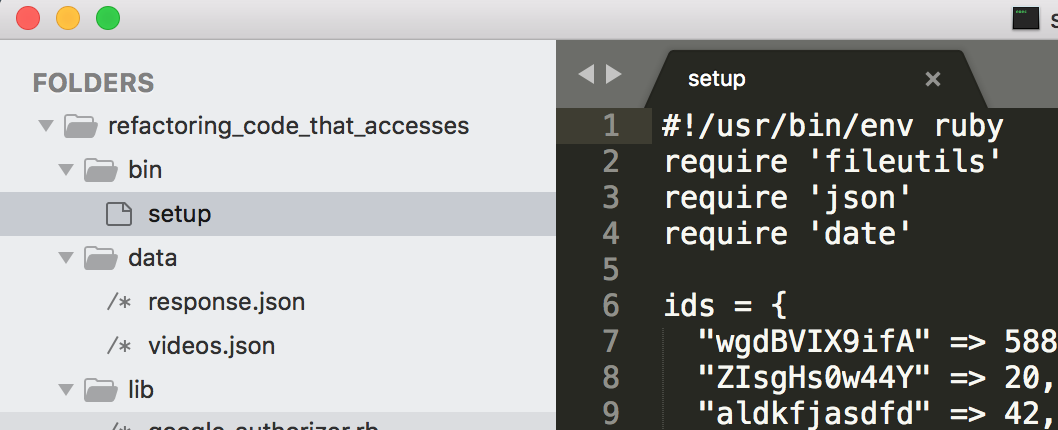Click the bin folder icon

(x=101, y=170)
